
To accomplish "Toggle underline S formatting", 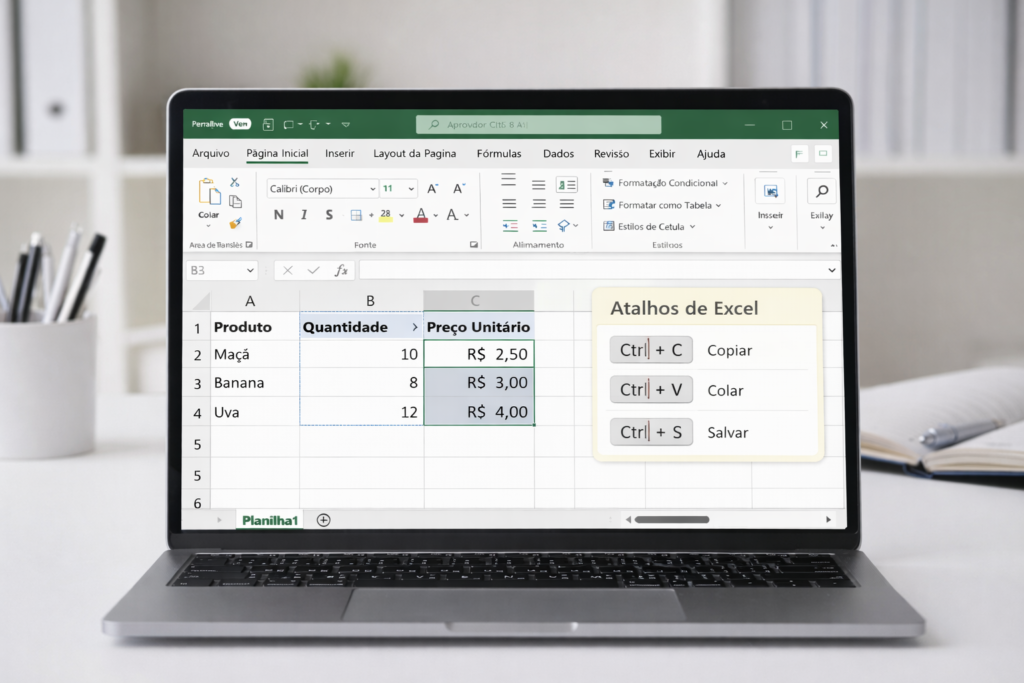I will coord(329,215).
